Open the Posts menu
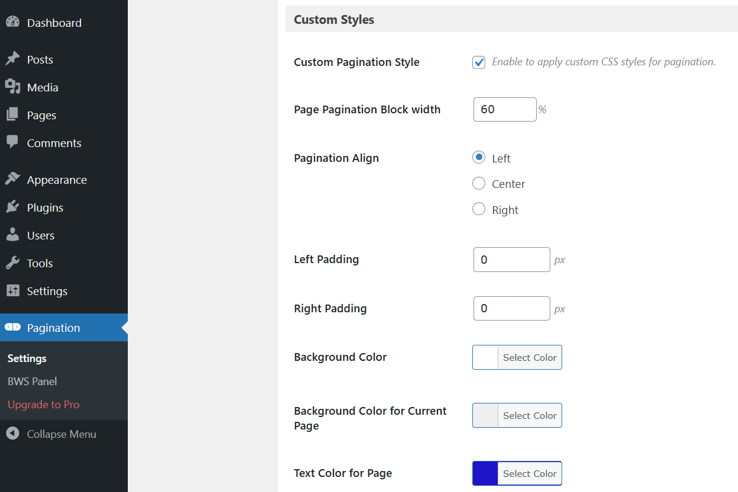This screenshot has height=492, width=738. tap(64, 59)
